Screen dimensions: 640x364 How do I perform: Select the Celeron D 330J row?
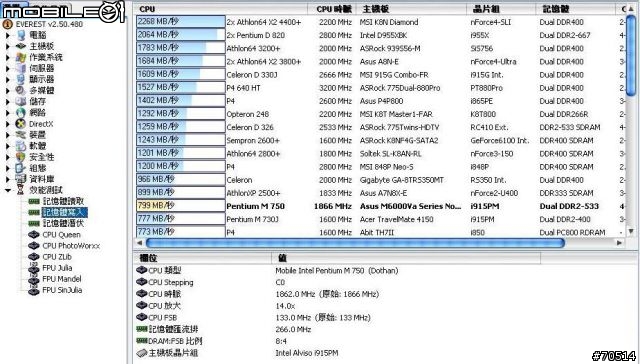pyautogui.click(x=380, y=75)
